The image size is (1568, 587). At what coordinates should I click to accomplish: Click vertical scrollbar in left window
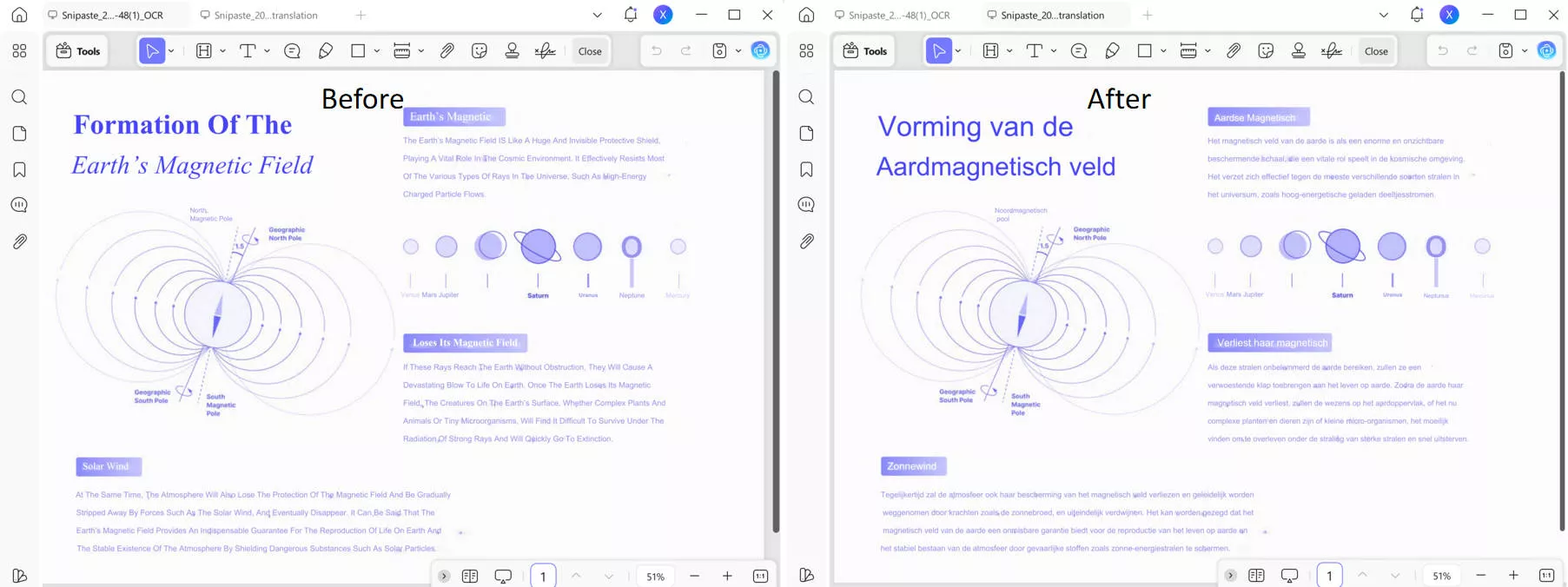tap(776, 302)
